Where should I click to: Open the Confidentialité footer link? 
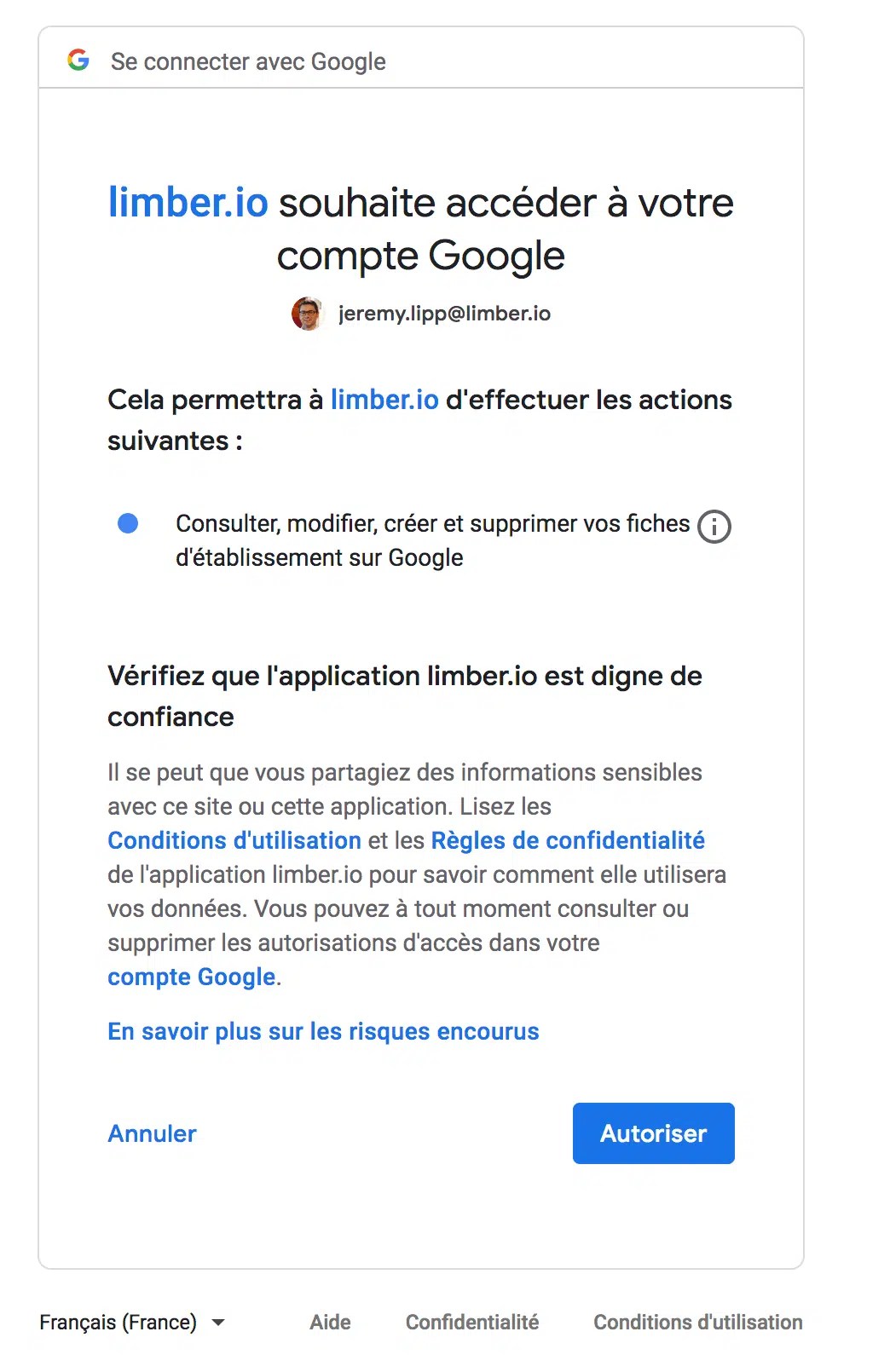471,1322
